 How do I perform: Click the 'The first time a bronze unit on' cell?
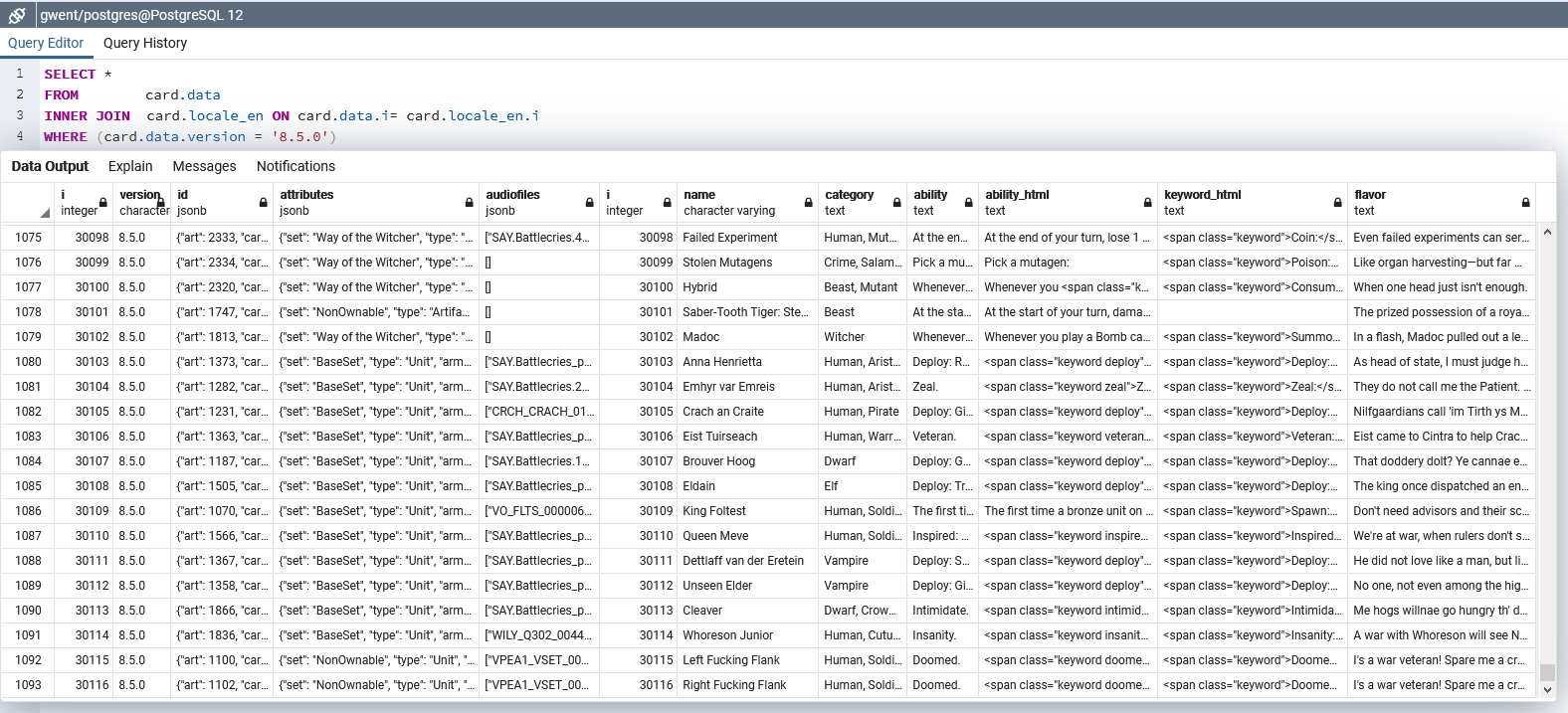tap(1068, 511)
